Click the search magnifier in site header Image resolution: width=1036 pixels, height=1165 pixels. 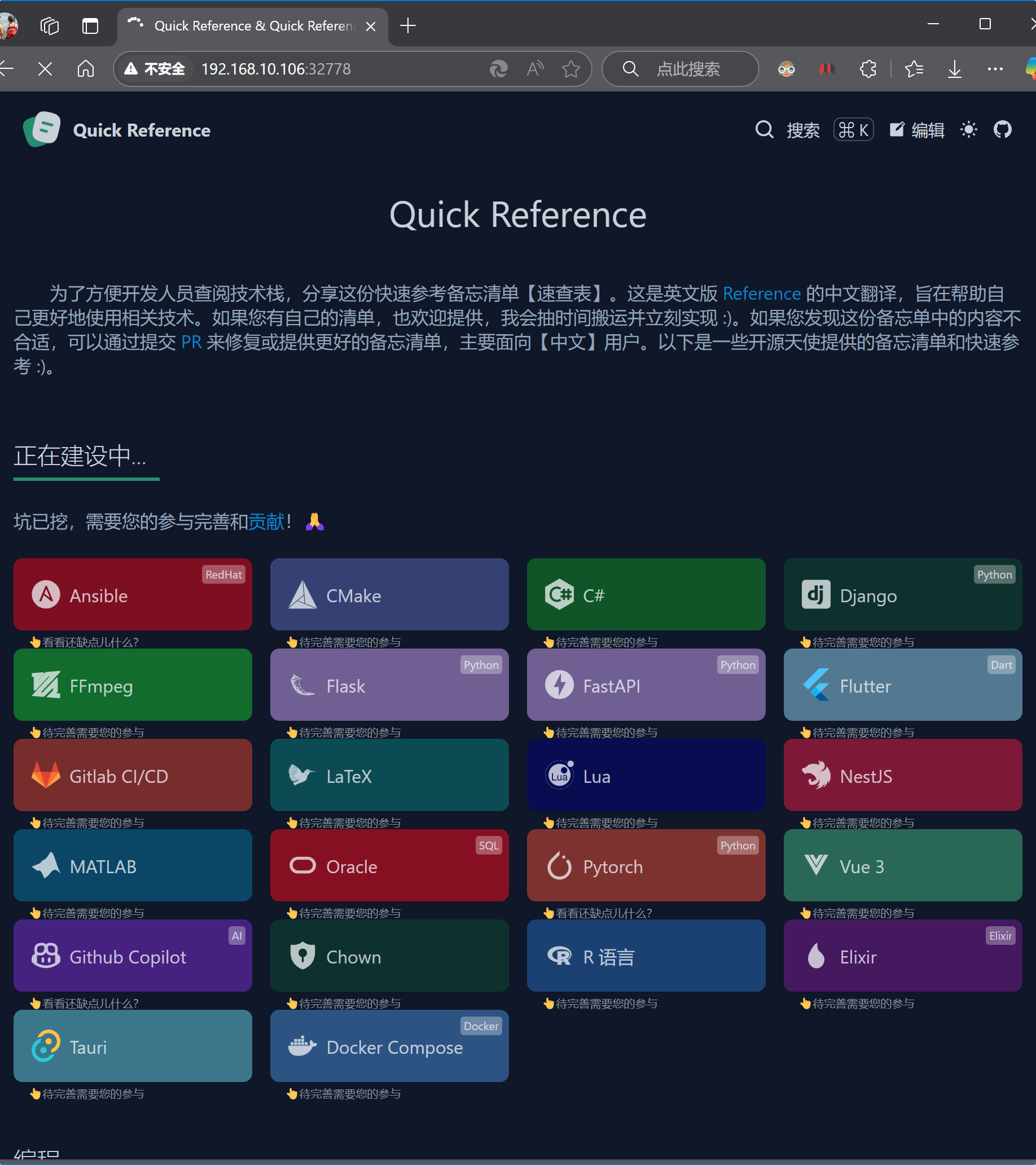764,130
